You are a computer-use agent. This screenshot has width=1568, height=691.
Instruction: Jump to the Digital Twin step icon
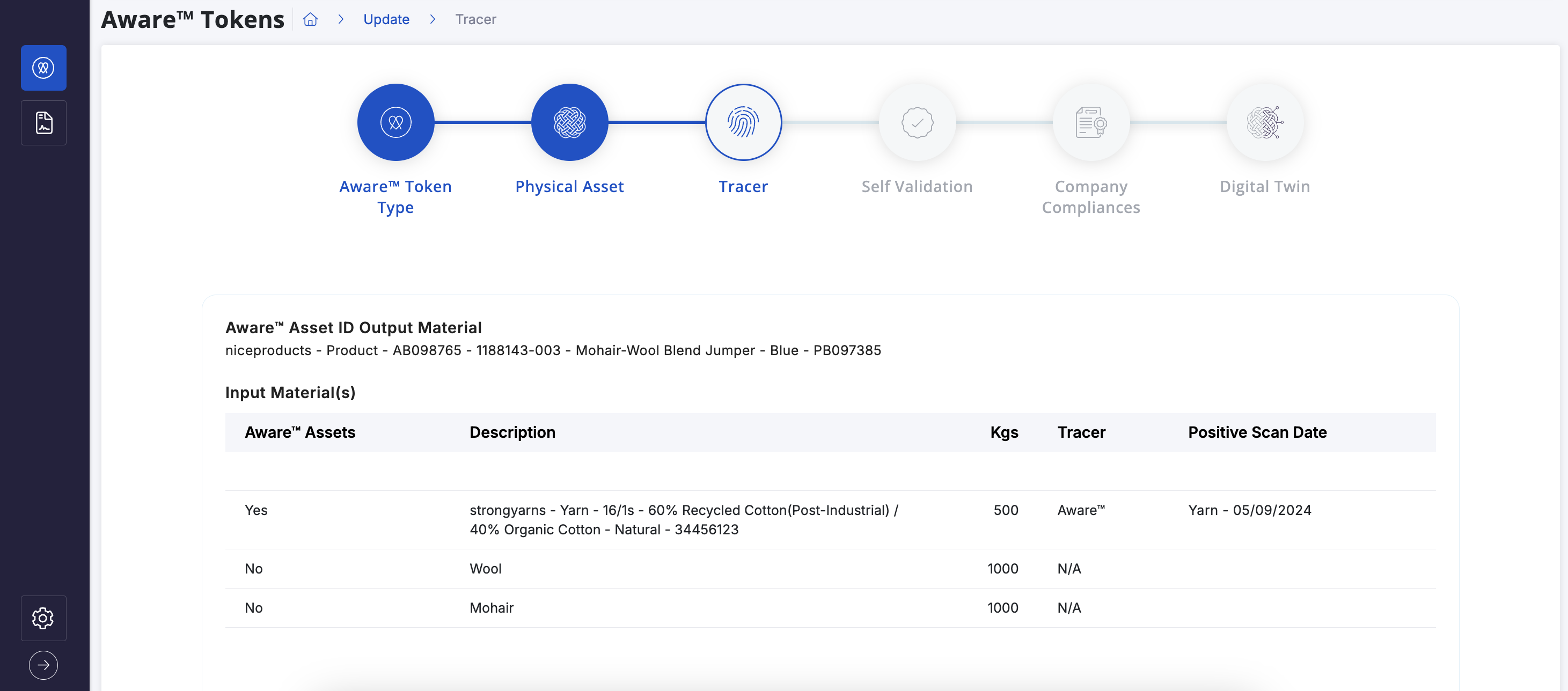(1264, 122)
